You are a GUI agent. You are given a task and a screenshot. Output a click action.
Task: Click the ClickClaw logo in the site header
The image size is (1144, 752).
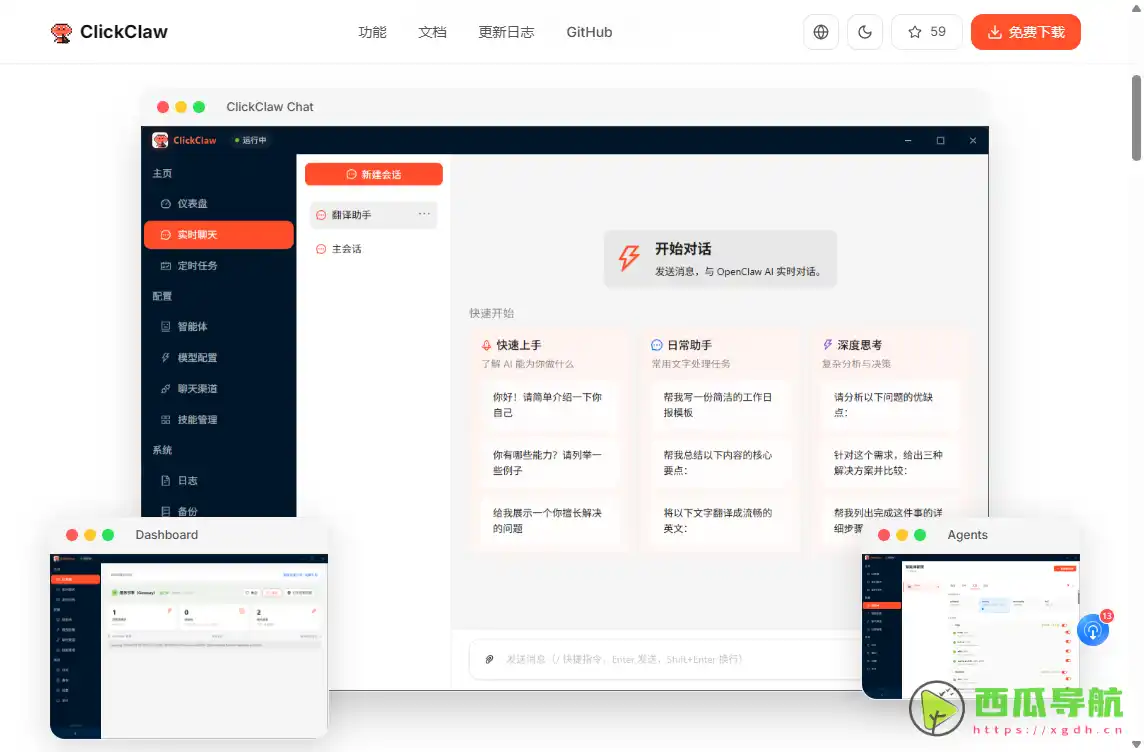click(109, 32)
